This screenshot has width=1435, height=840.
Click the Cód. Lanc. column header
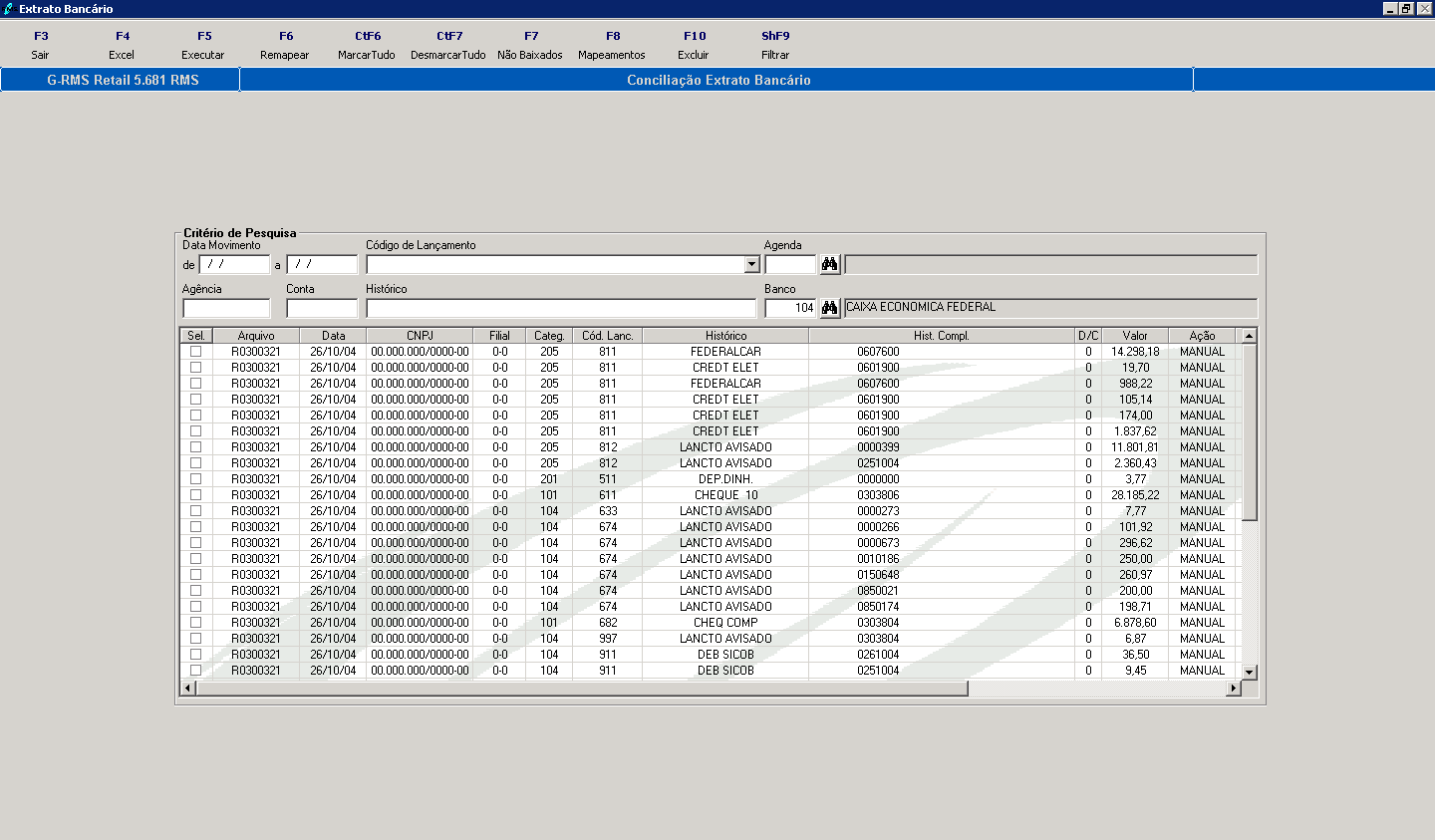click(608, 336)
